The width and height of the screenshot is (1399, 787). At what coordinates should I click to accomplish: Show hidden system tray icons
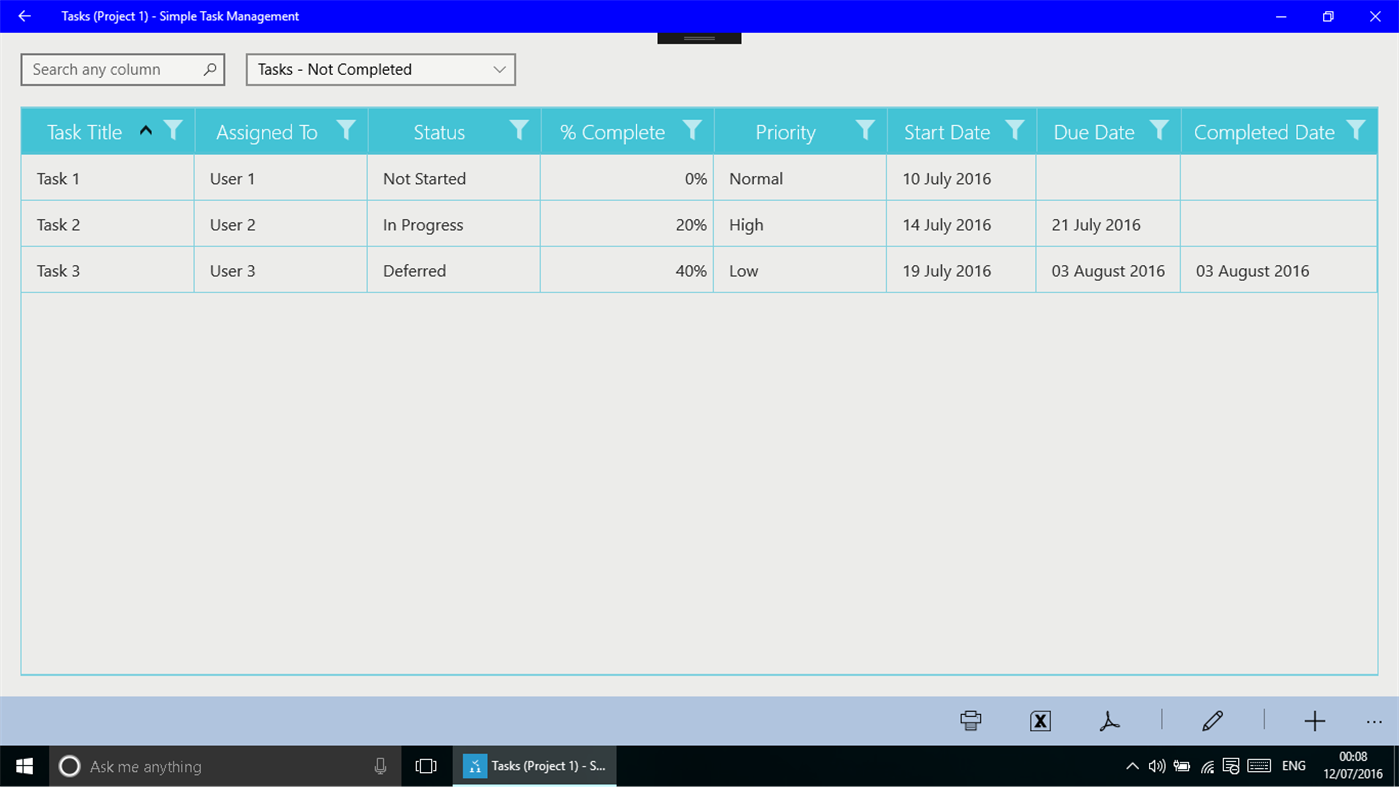[x=1131, y=765]
